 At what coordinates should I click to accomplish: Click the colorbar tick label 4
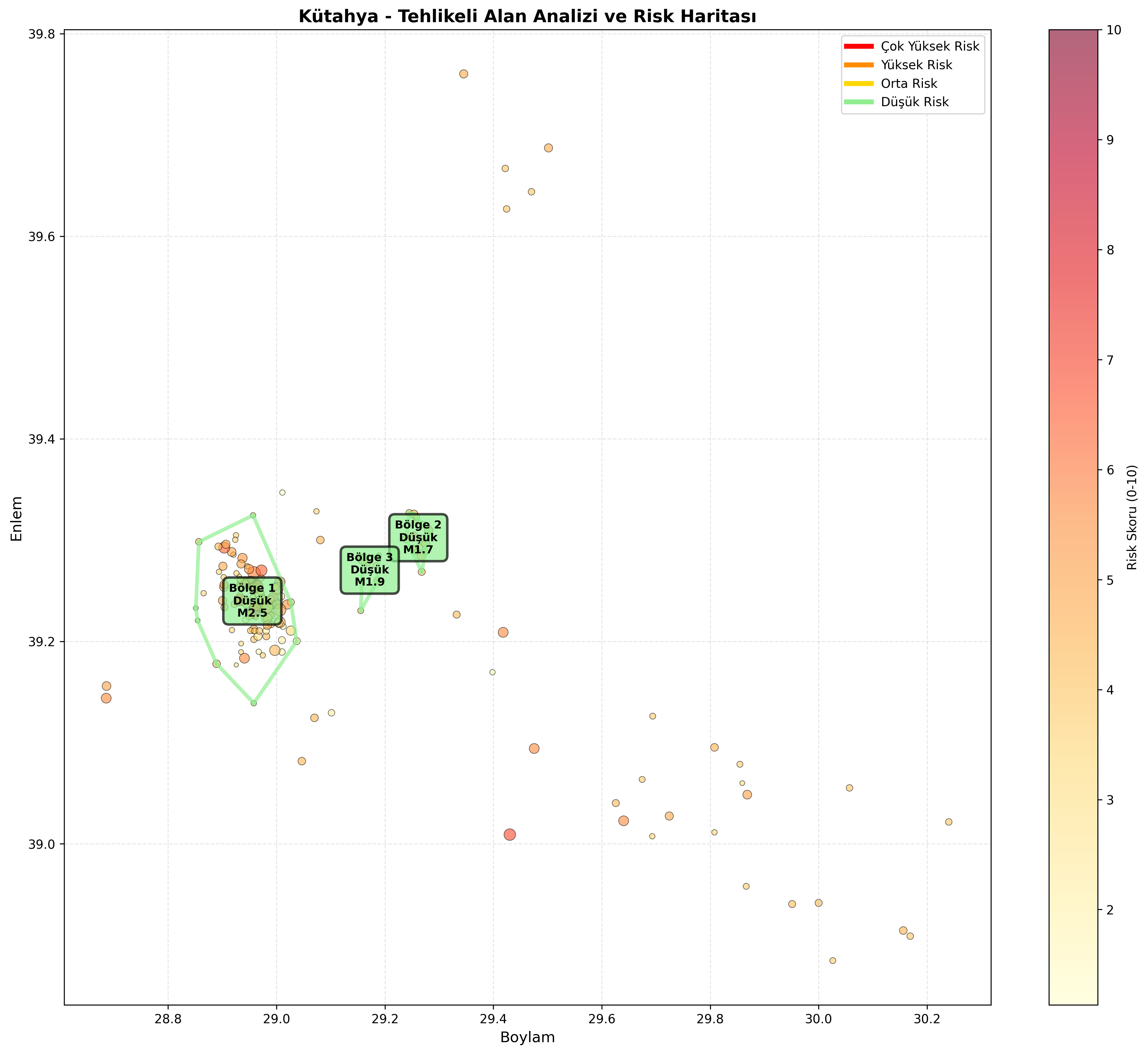point(1109,690)
